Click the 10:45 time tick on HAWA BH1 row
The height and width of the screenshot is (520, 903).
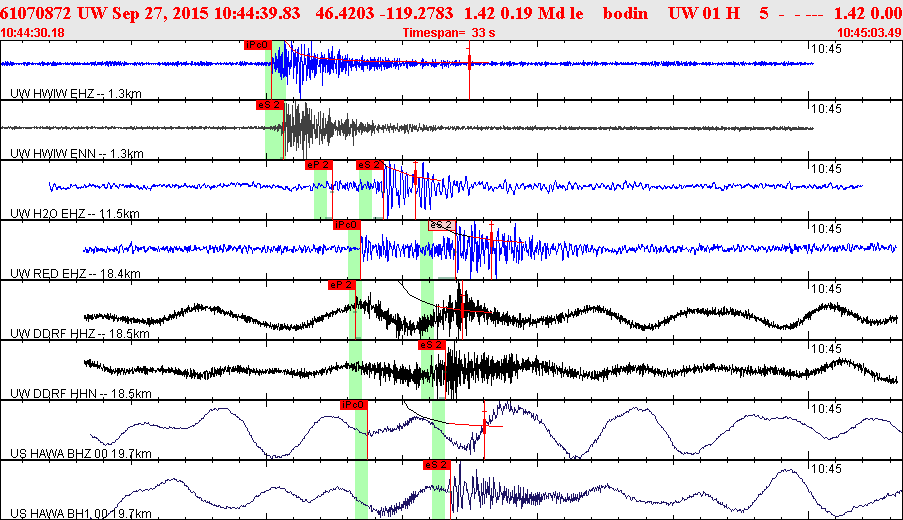(826, 469)
